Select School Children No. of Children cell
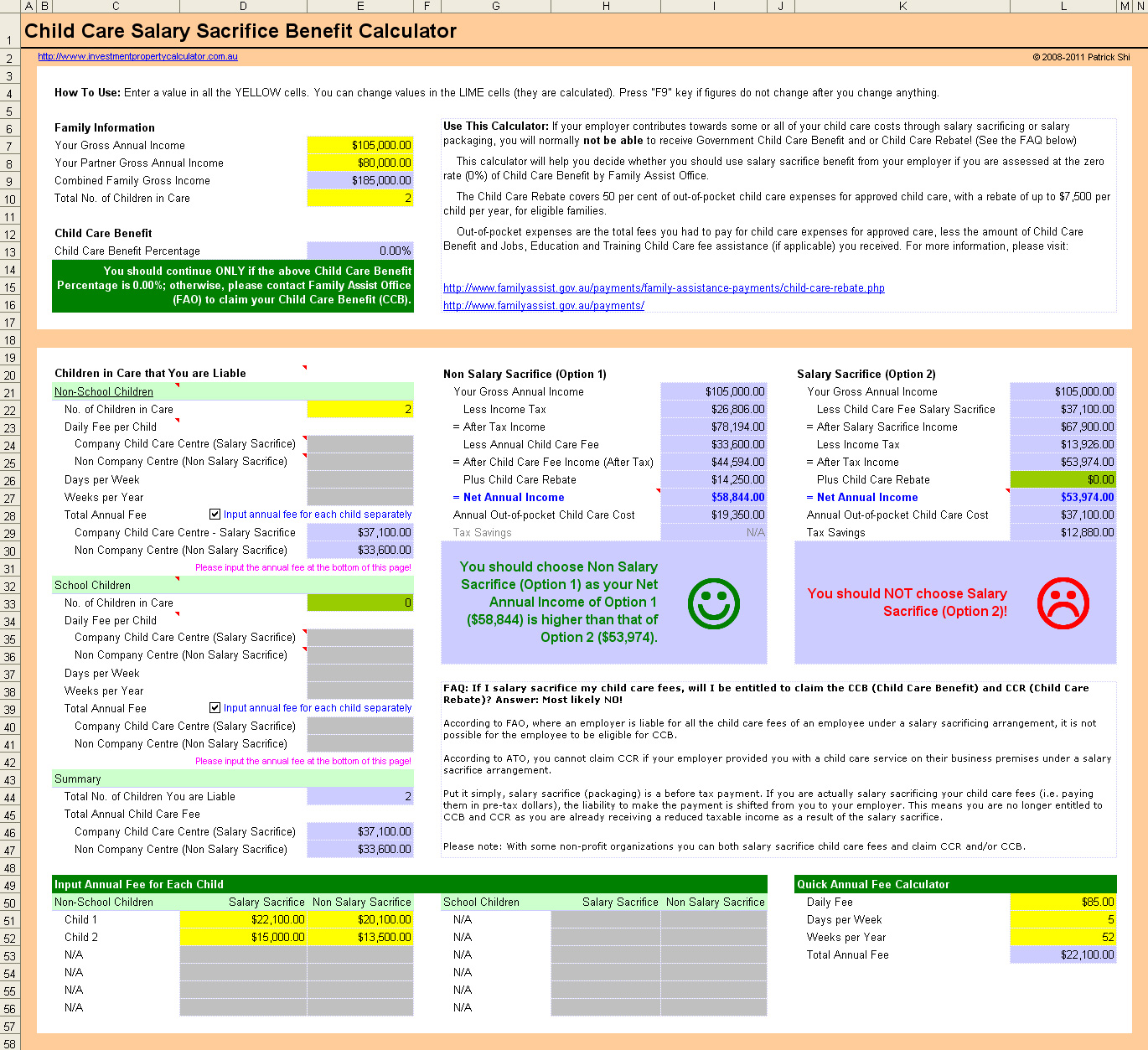 coord(360,603)
